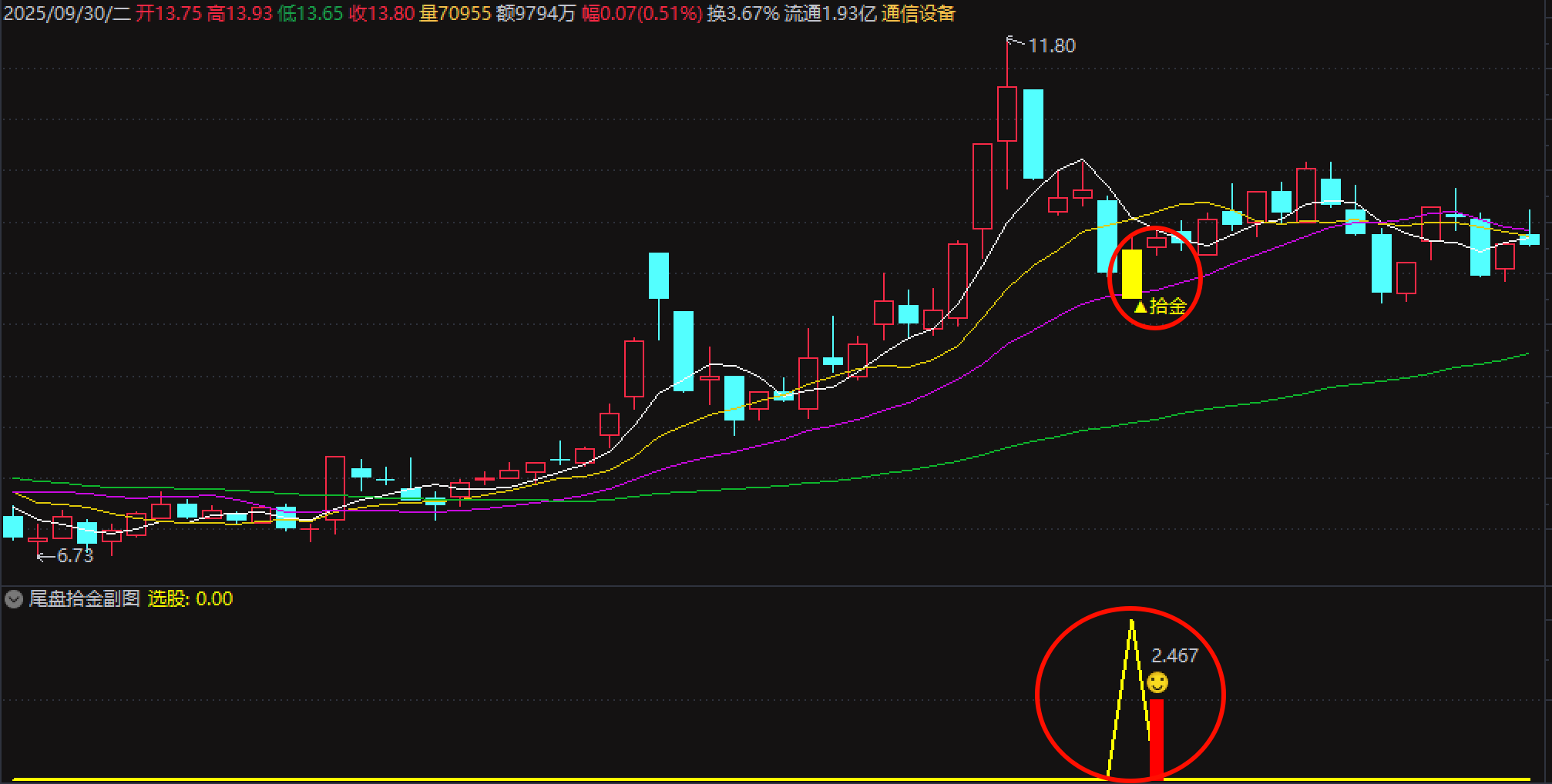Select the rightmost candlestick on the chart

click(x=1530, y=240)
